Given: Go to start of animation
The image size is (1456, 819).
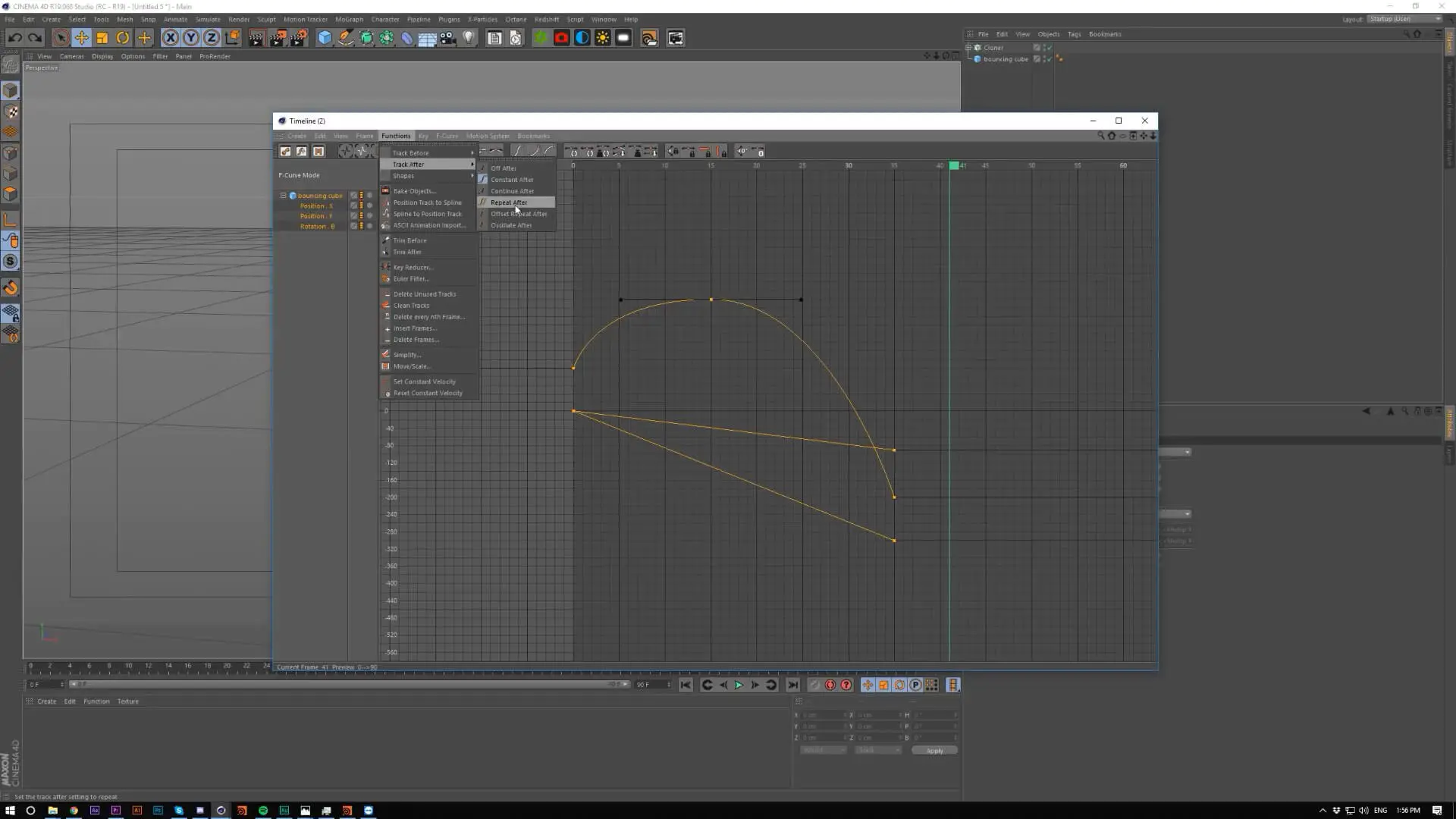Looking at the screenshot, I should pyautogui.click(x=686, y=685).
